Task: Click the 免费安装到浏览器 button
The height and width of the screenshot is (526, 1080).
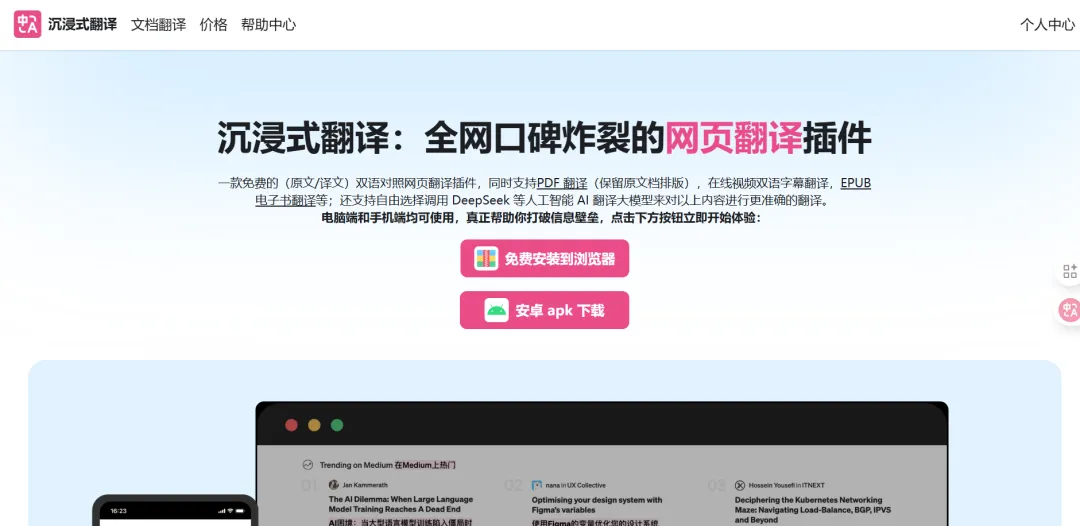Action: pos(544,258)
